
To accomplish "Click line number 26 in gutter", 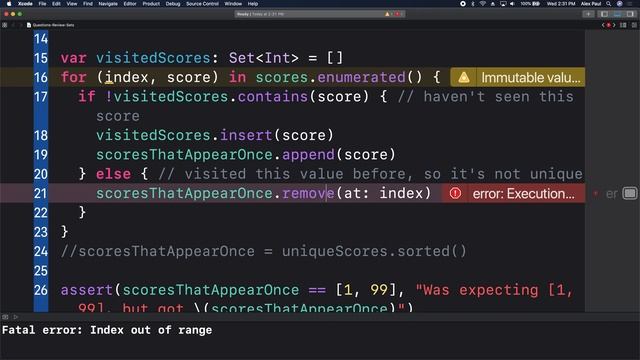I will click(x=40, y=290).
